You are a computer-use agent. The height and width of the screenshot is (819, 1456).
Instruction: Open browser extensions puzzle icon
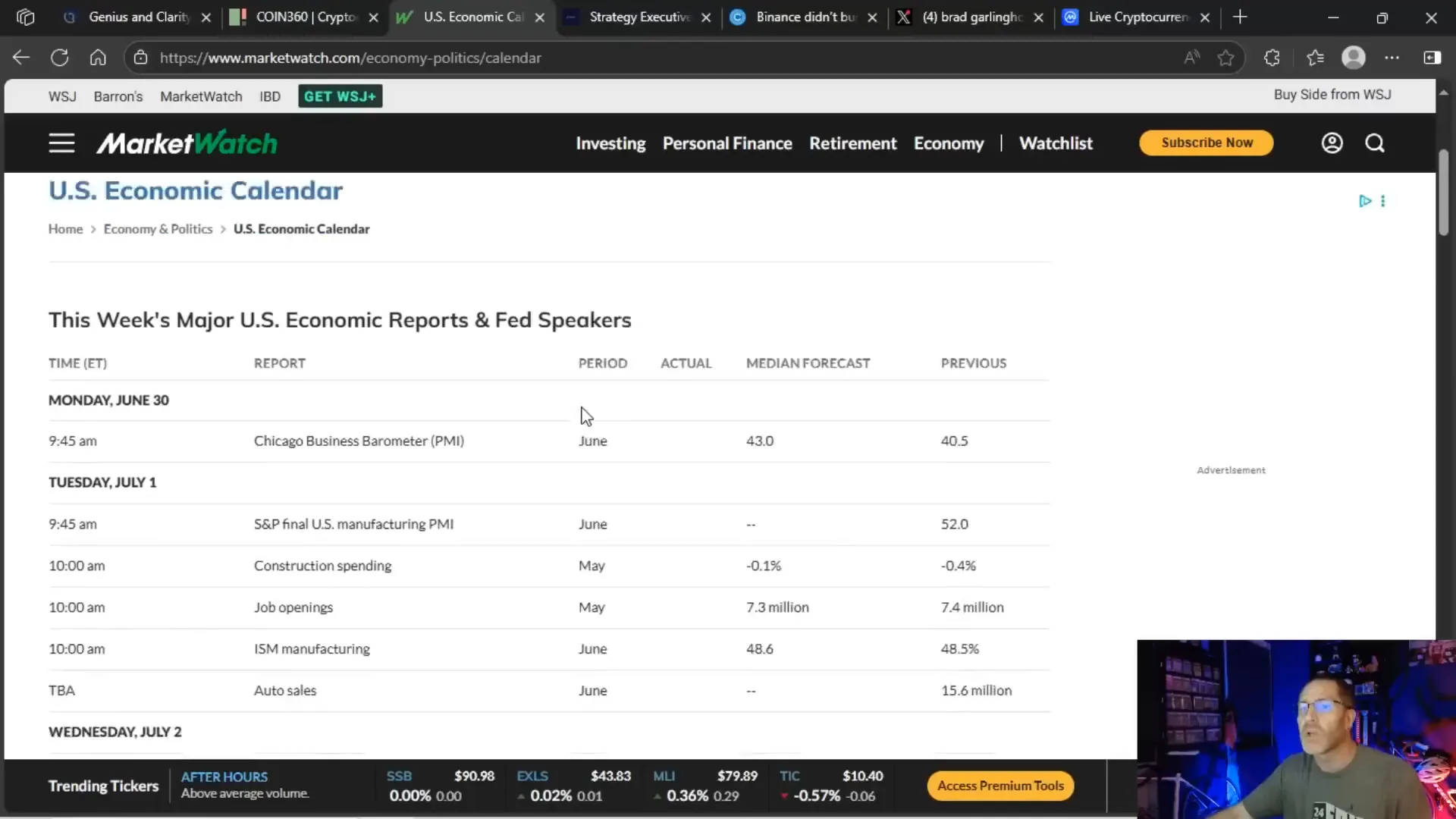1272,58
